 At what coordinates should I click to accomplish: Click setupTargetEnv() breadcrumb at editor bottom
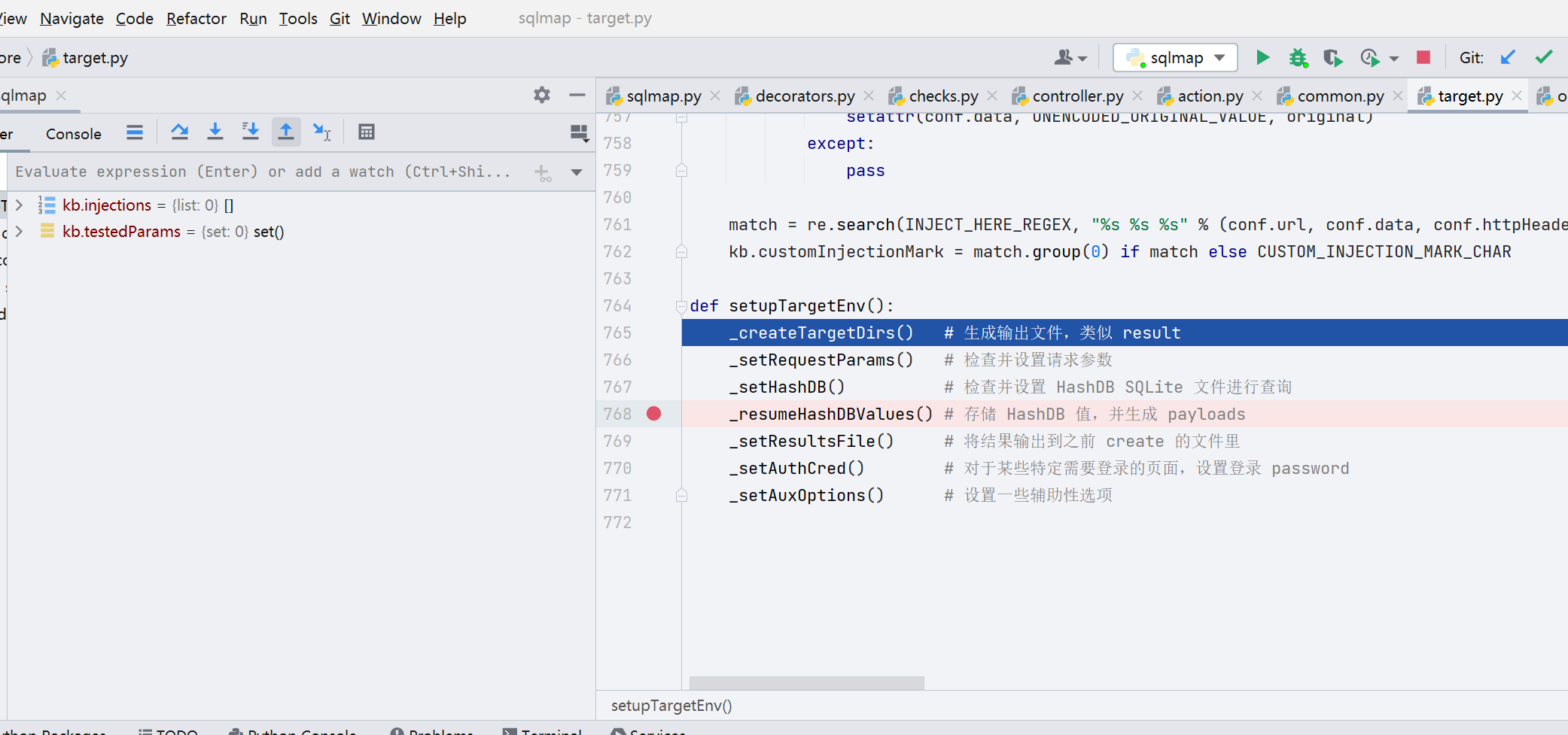[x=671, y=706]
